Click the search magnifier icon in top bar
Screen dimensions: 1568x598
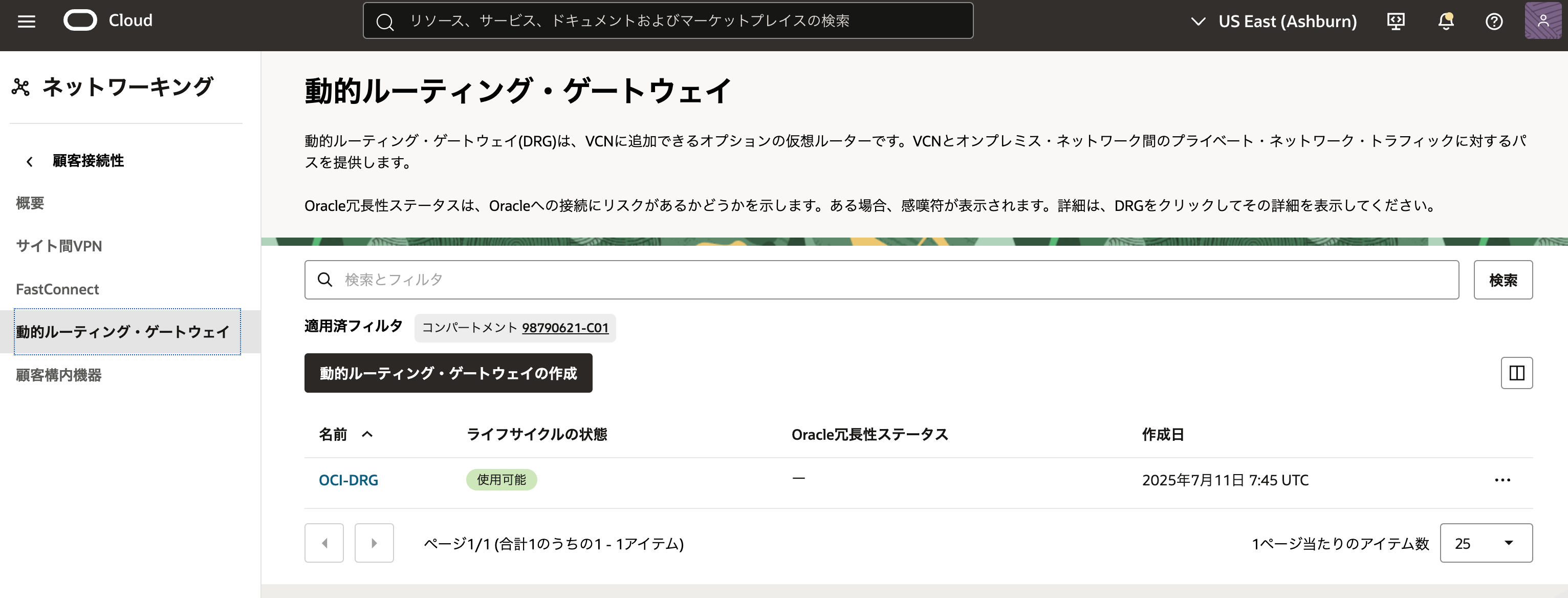tap(385, 22)
